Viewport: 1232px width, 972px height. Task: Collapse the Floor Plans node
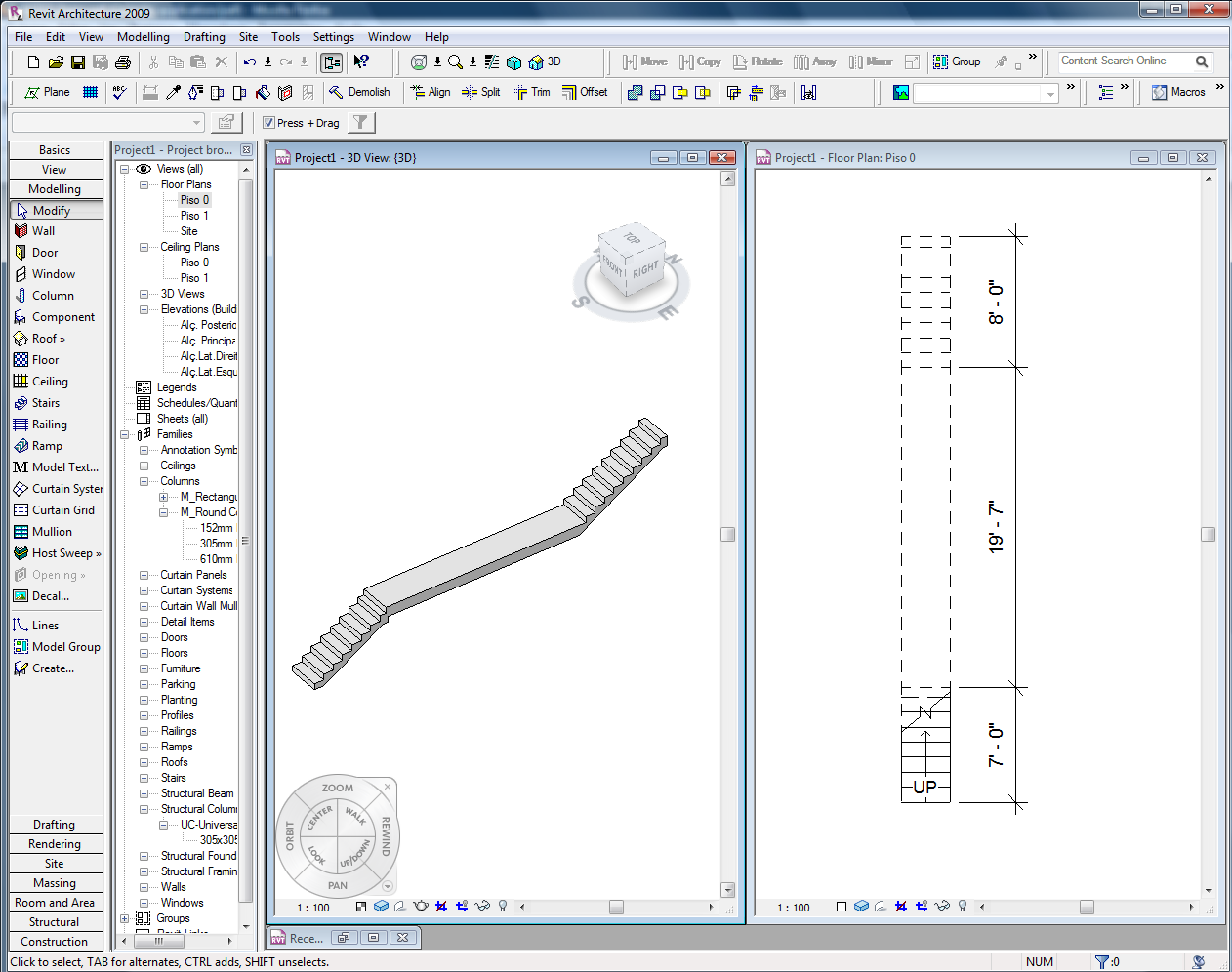click(x=144, y=184)
